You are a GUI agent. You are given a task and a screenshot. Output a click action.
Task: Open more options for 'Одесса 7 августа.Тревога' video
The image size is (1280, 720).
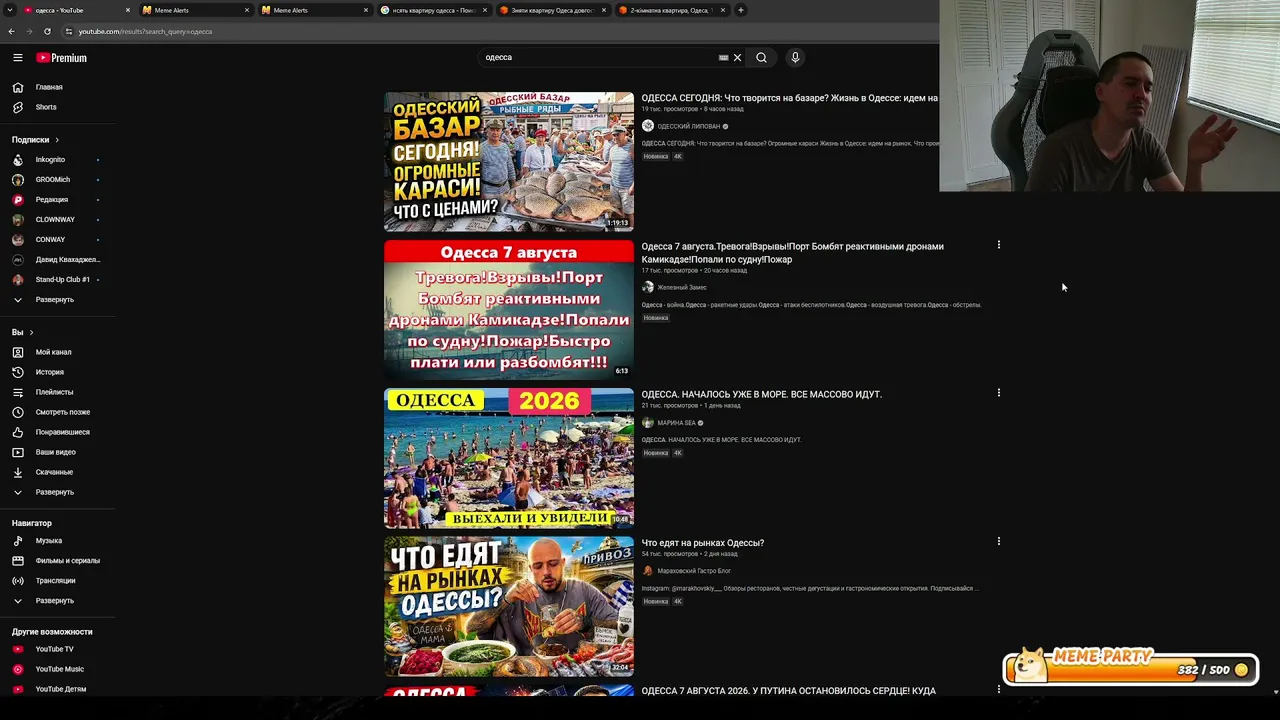click(998, 245)
